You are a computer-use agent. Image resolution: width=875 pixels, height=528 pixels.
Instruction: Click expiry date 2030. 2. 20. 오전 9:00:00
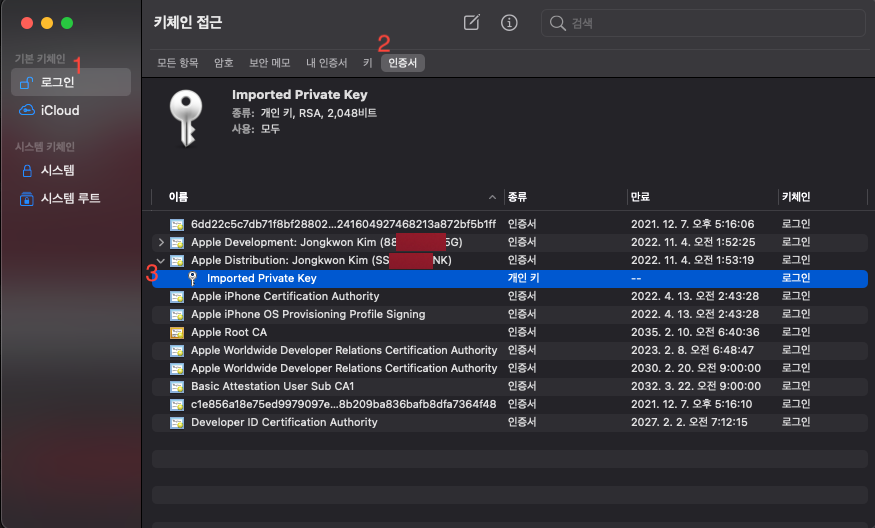pyautogui.click(x=695, y=368)
